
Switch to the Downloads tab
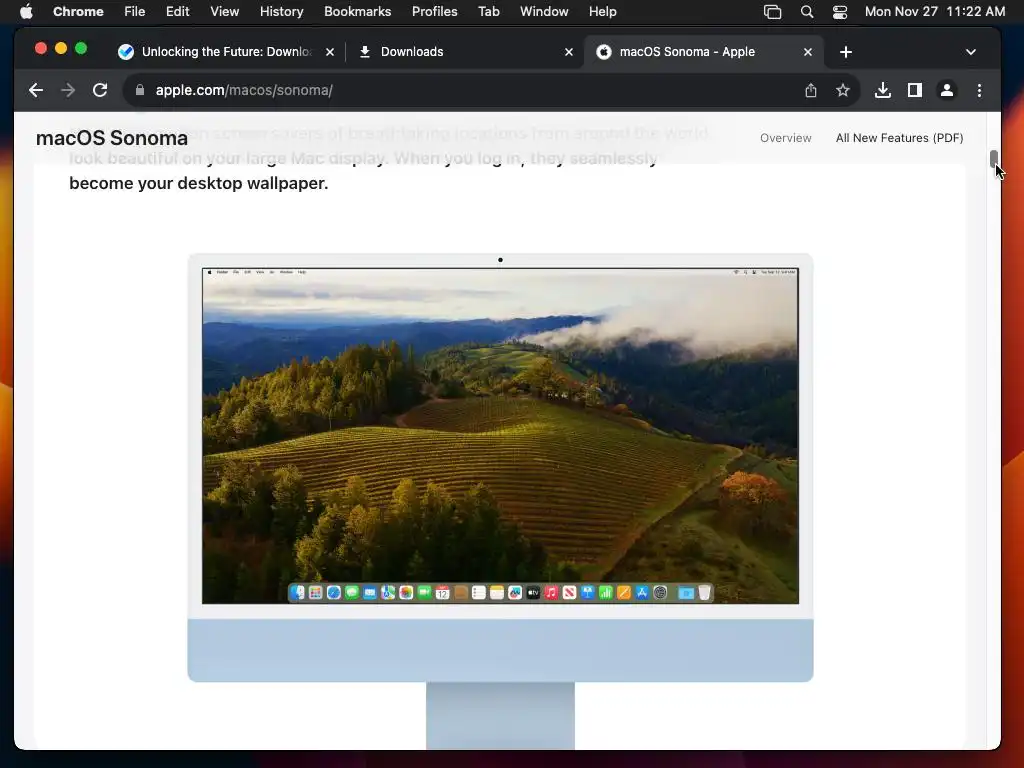tap(465, 52)
